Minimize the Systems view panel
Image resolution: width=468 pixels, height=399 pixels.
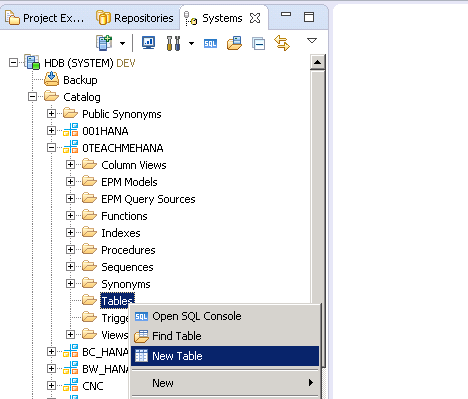(x=286, y=14)
